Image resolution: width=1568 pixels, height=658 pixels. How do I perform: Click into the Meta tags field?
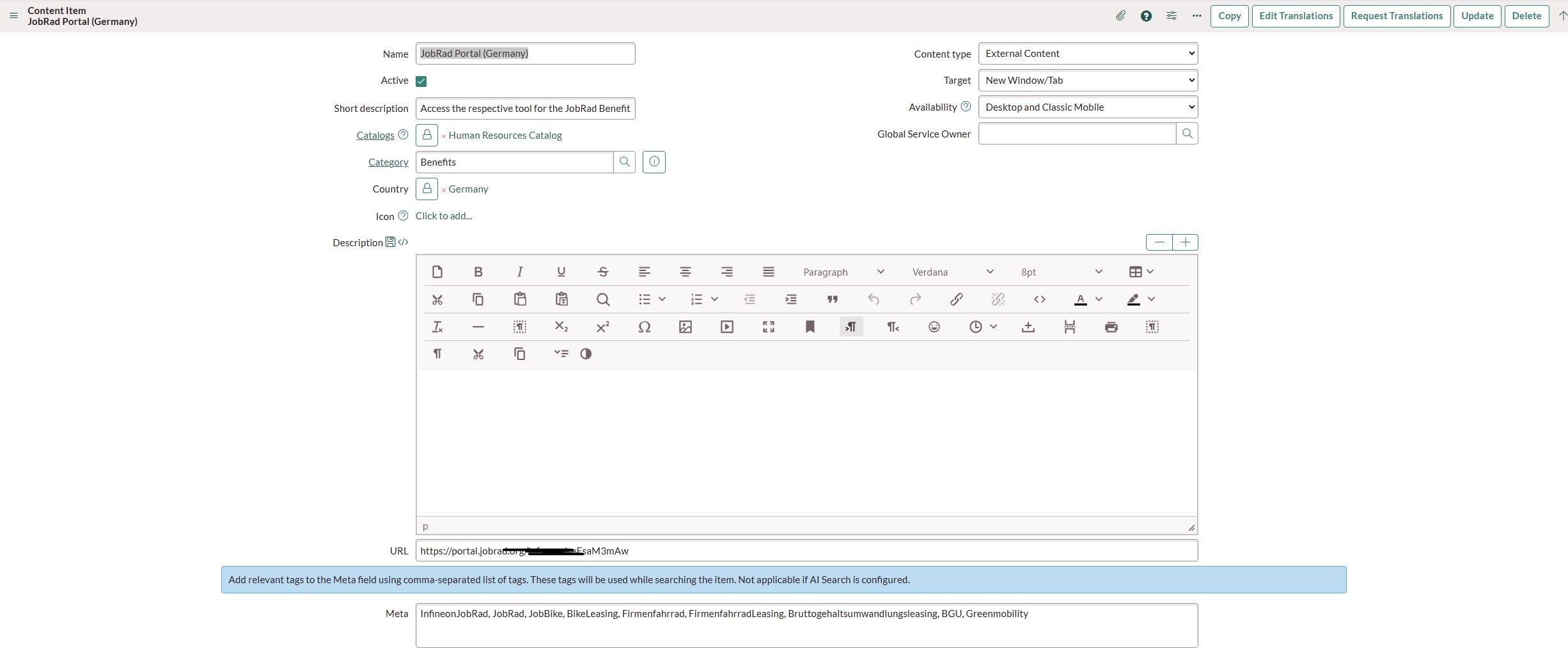click(806, 625)
